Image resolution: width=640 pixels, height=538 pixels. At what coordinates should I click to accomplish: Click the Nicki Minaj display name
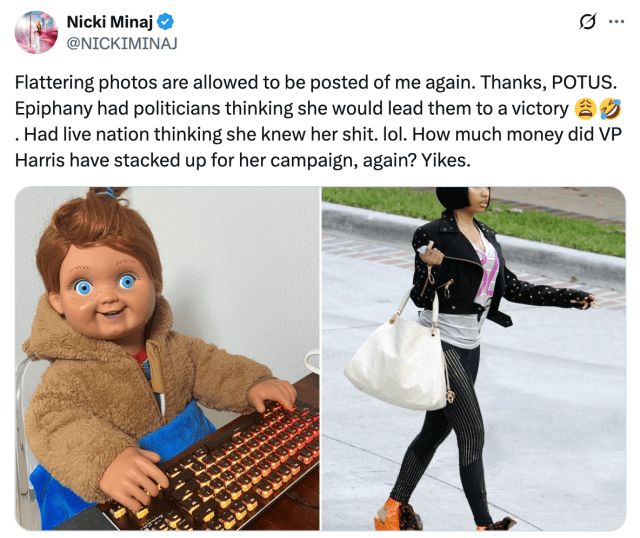pos(109,22)
